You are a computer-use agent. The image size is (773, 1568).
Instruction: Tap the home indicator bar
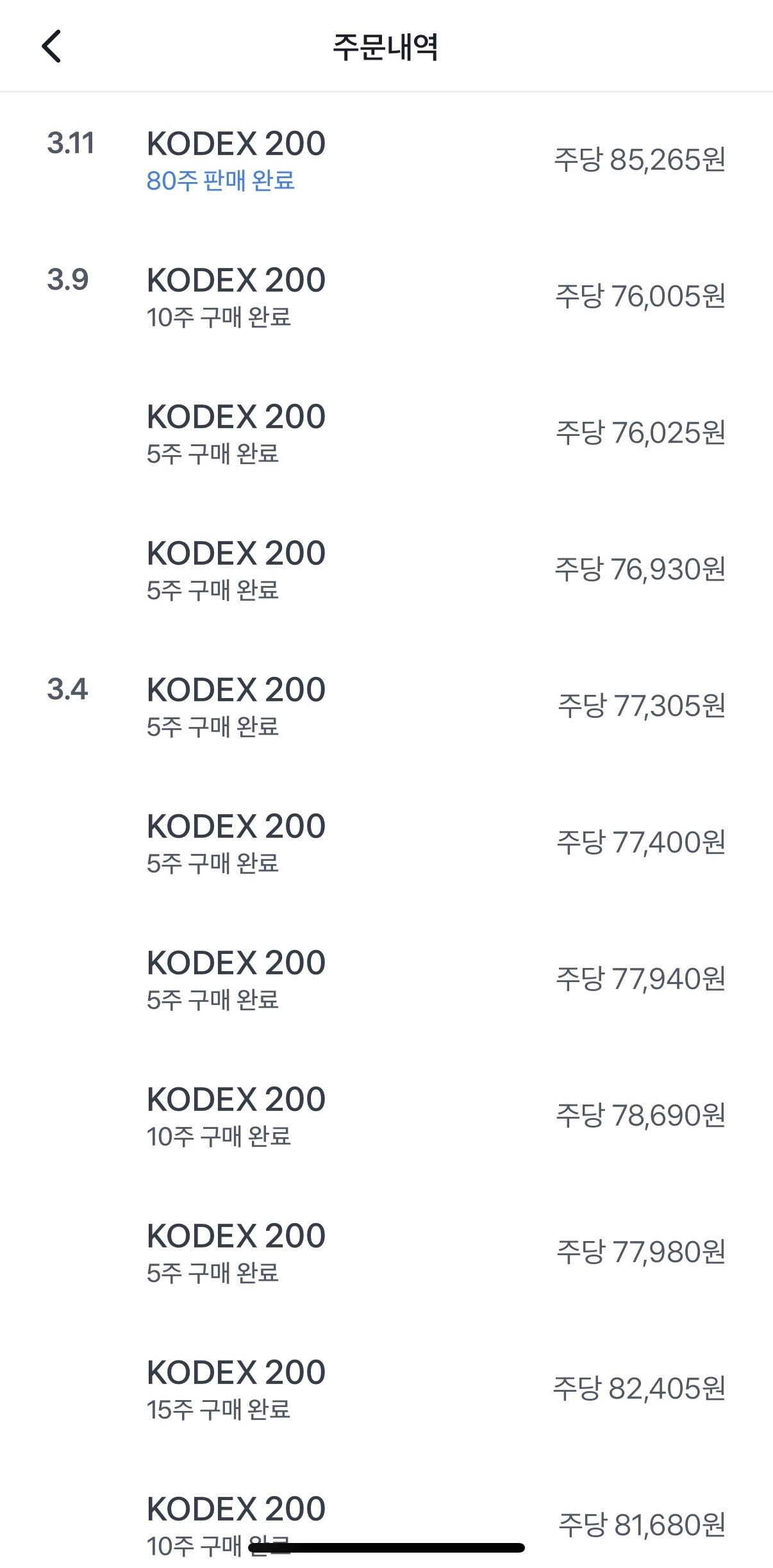coord(386,1548)
